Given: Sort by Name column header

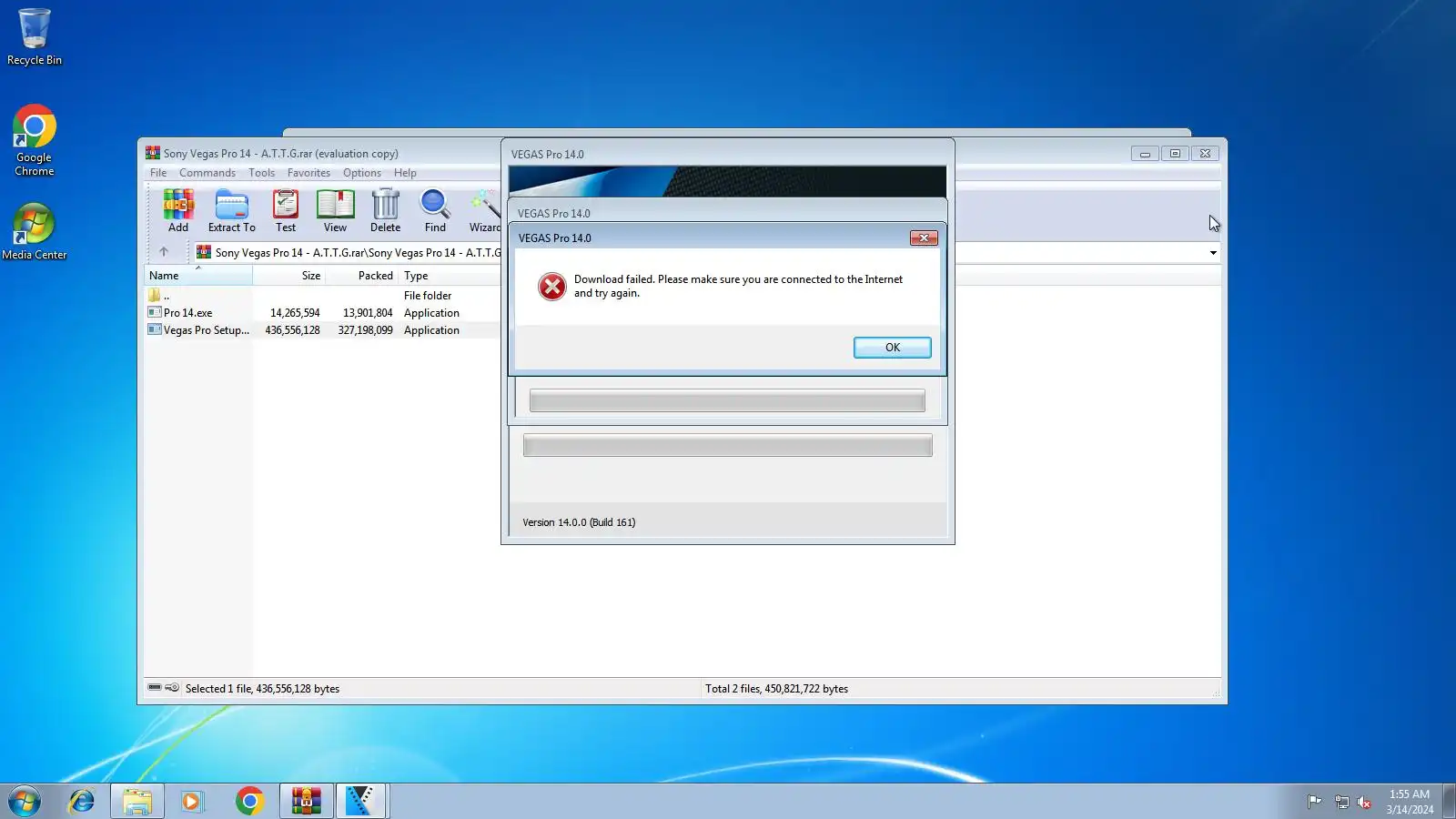Looking at the screenshot, I should click(198, 276).
